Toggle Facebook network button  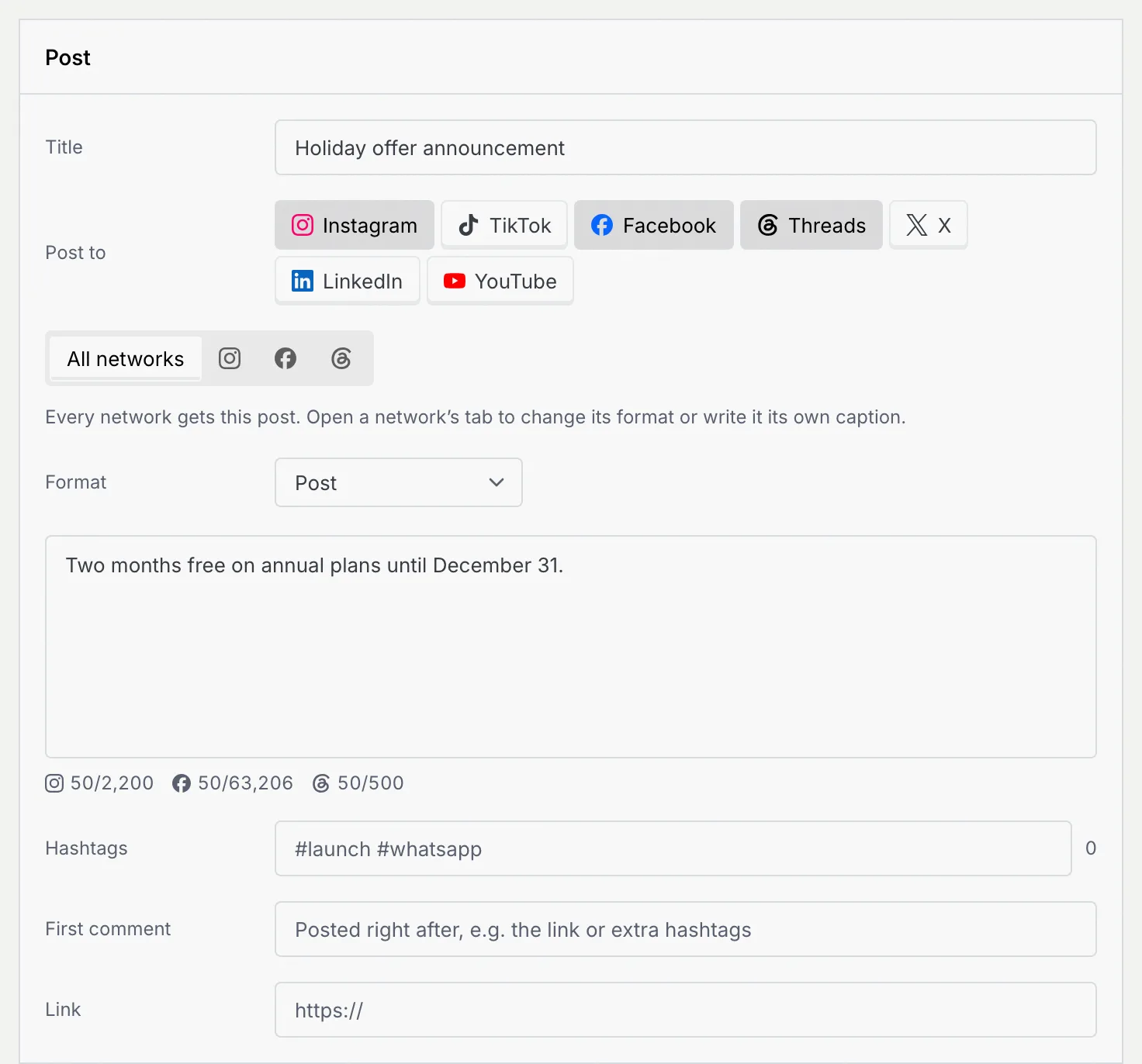click(x=654, y=225)
